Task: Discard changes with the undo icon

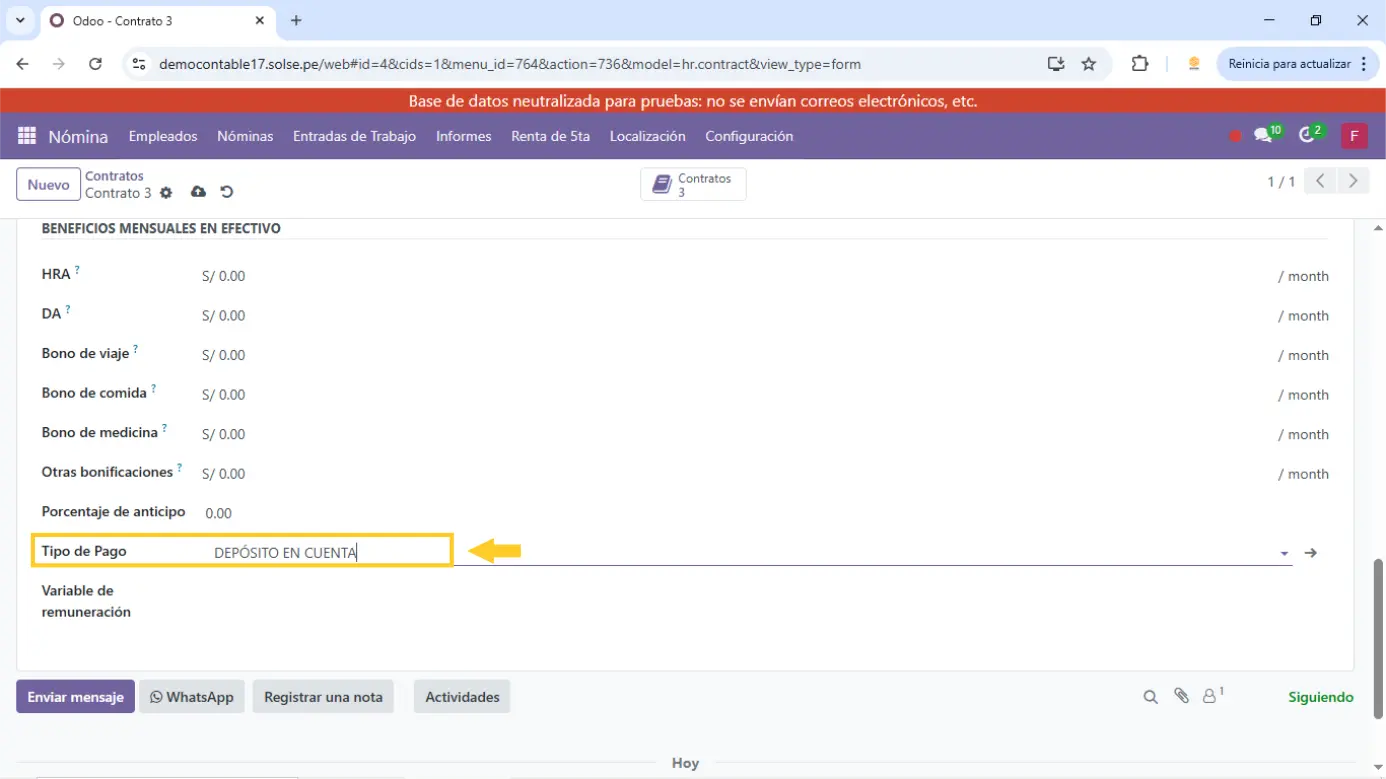Action: (x=227, y=192)
